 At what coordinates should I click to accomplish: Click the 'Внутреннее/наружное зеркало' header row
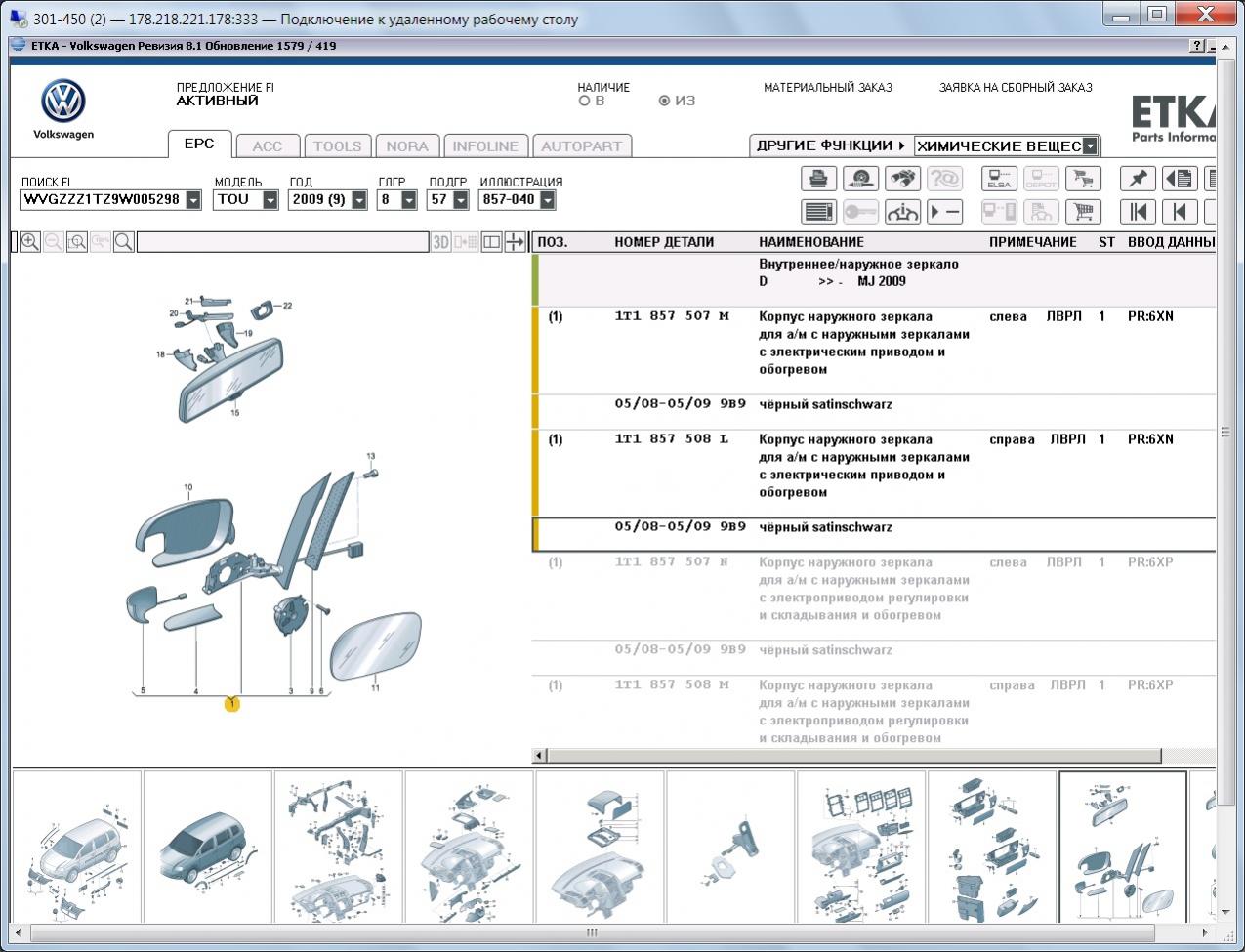tap(874, 280)
